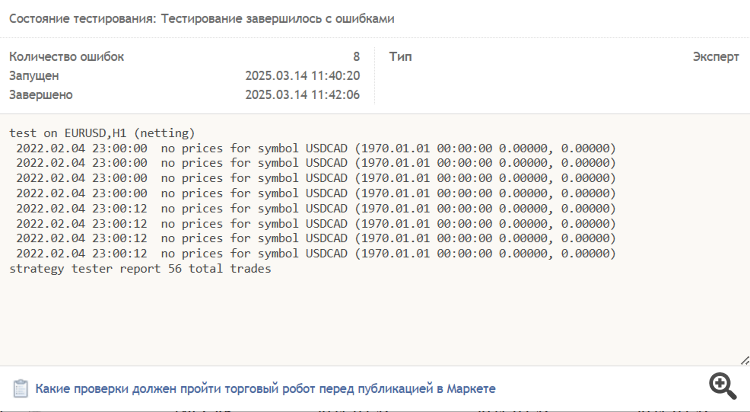
Task: Click the 'Тип' field label
Action: 400,57
